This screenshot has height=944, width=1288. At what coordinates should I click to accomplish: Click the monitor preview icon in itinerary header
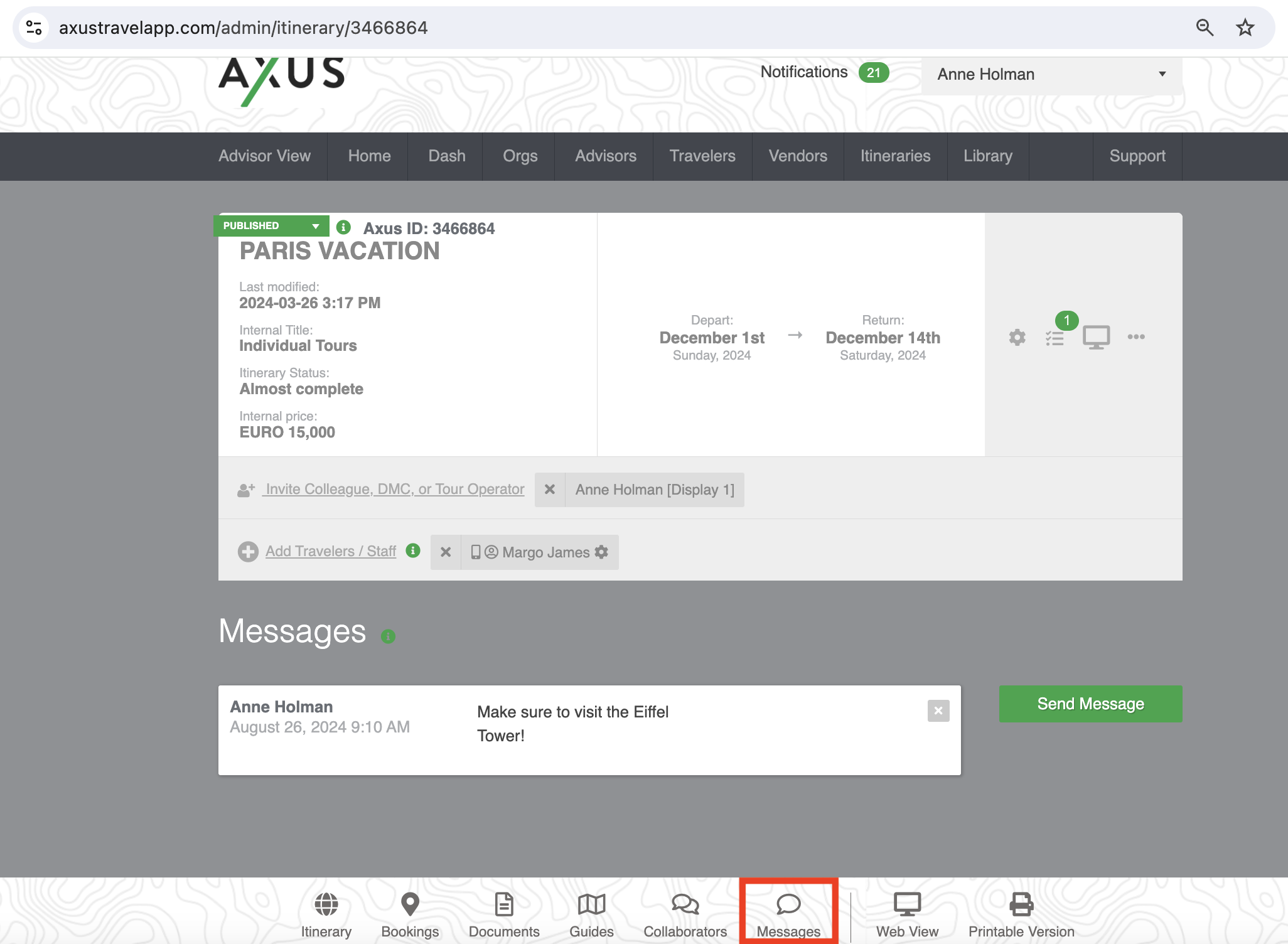(x=1096, y=338)
